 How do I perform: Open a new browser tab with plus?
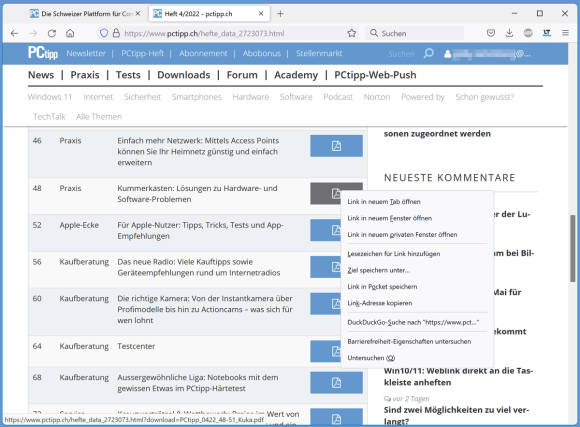(280, 14)
